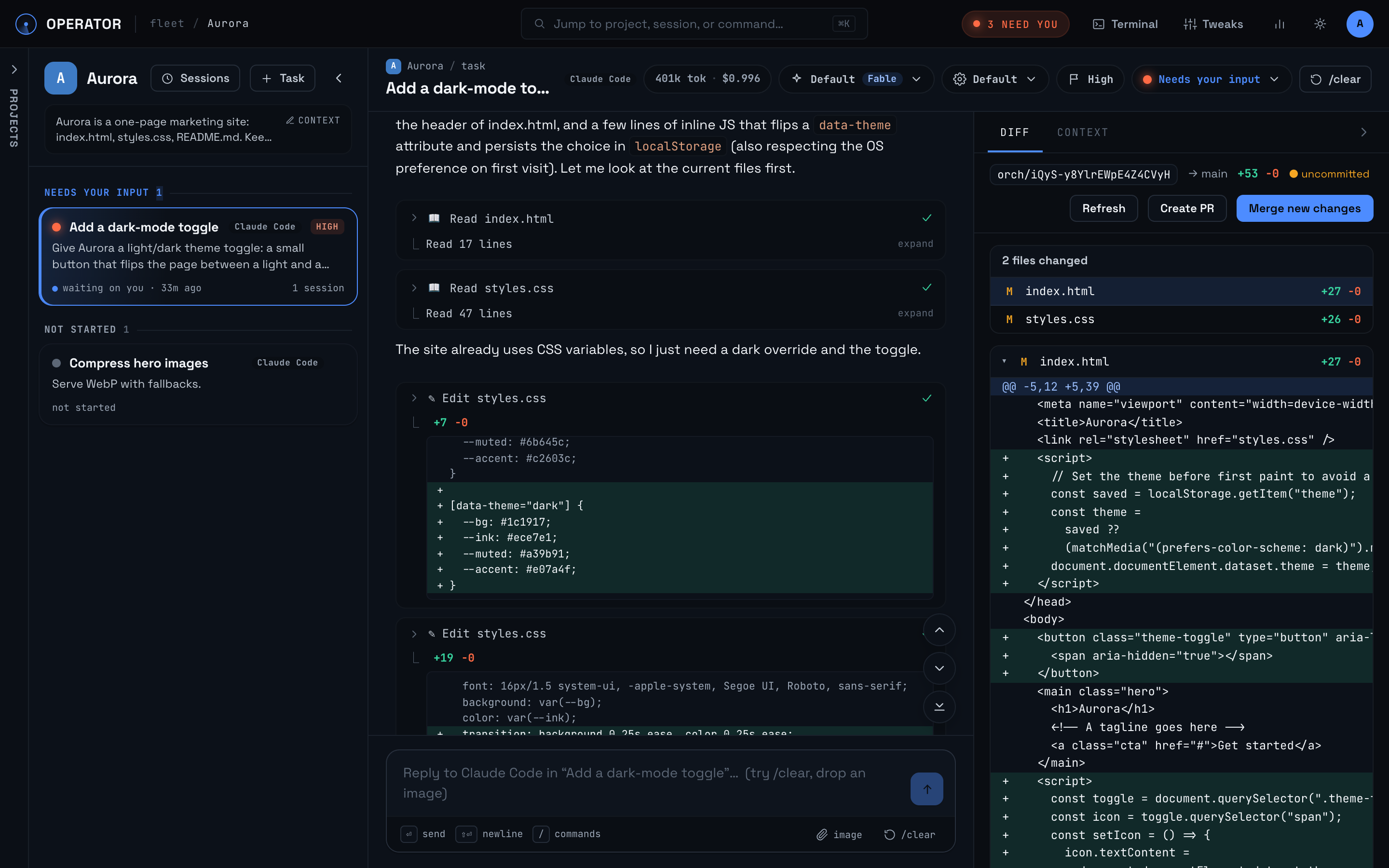
Task: Click the orch/iQyS branch name
Action: pos(1083,175)
